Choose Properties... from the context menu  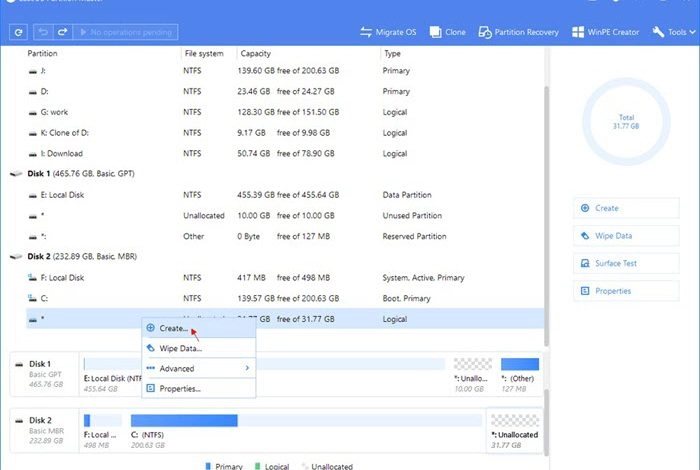[199, 388]
